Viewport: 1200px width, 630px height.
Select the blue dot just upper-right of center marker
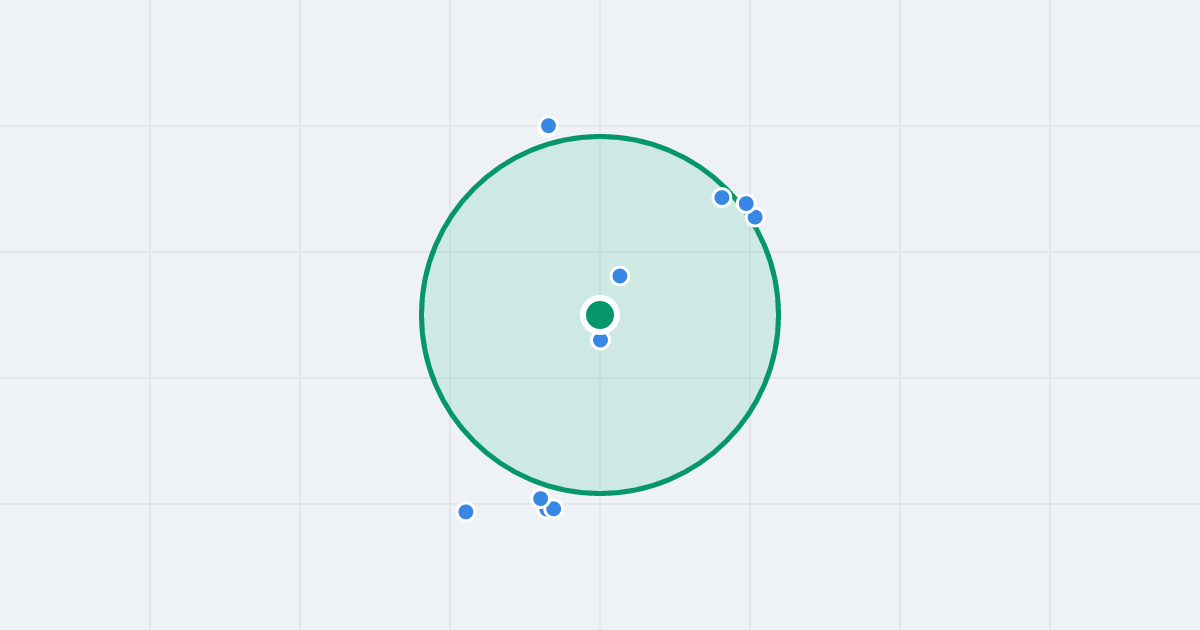click(x=620, y=276)
